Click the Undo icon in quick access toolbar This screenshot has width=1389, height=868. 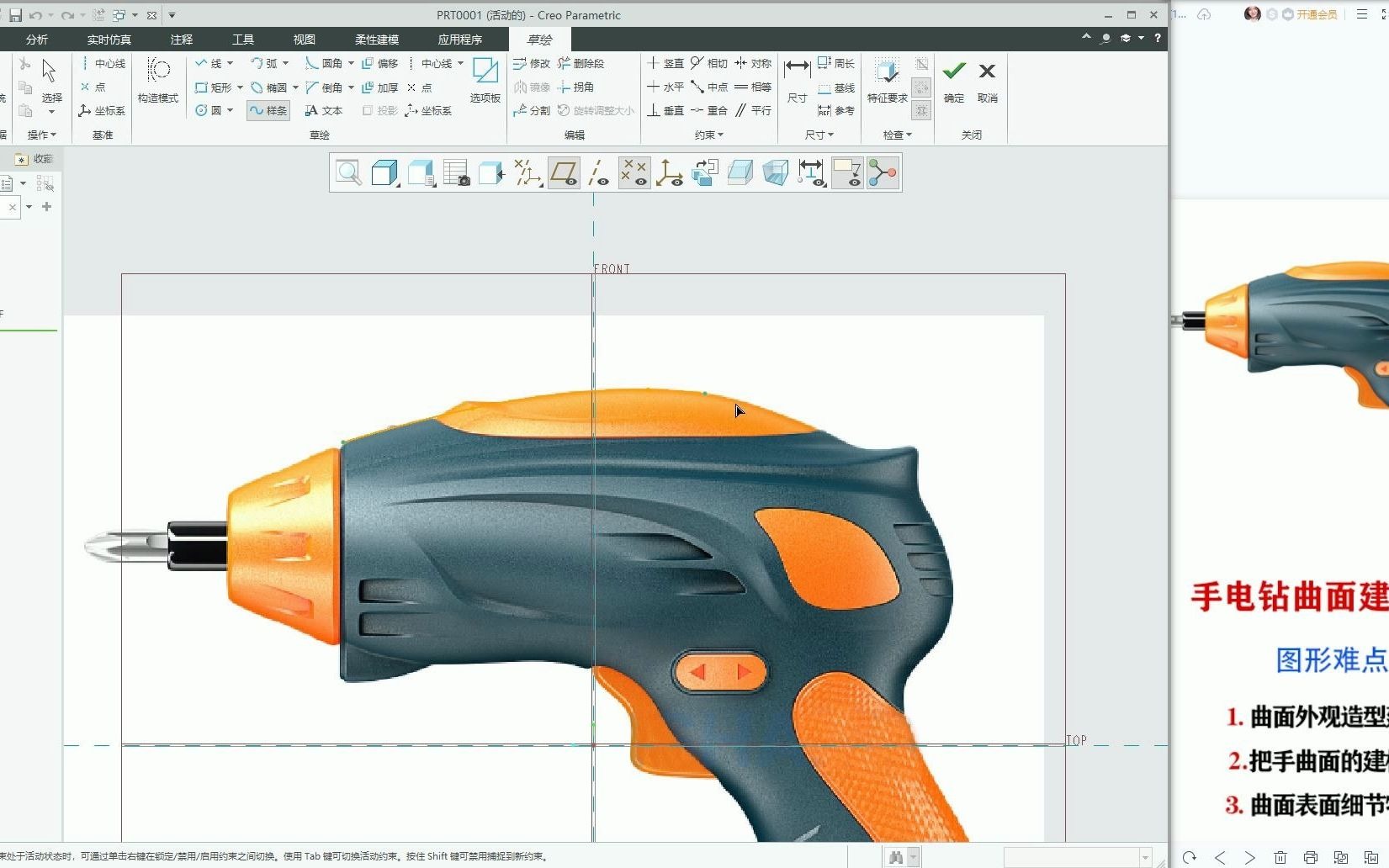[35, 15]
